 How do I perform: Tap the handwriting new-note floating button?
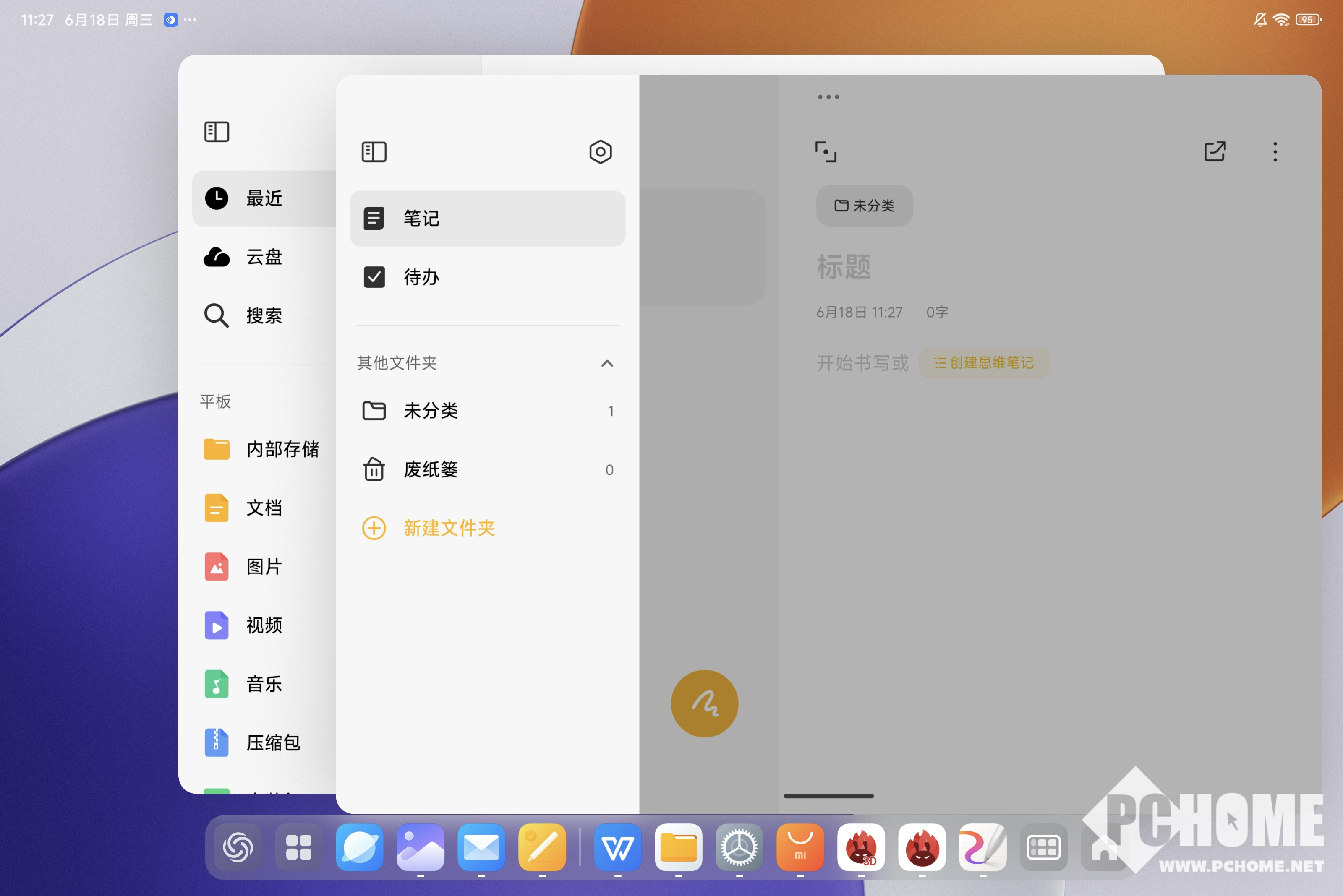[704, 703]
